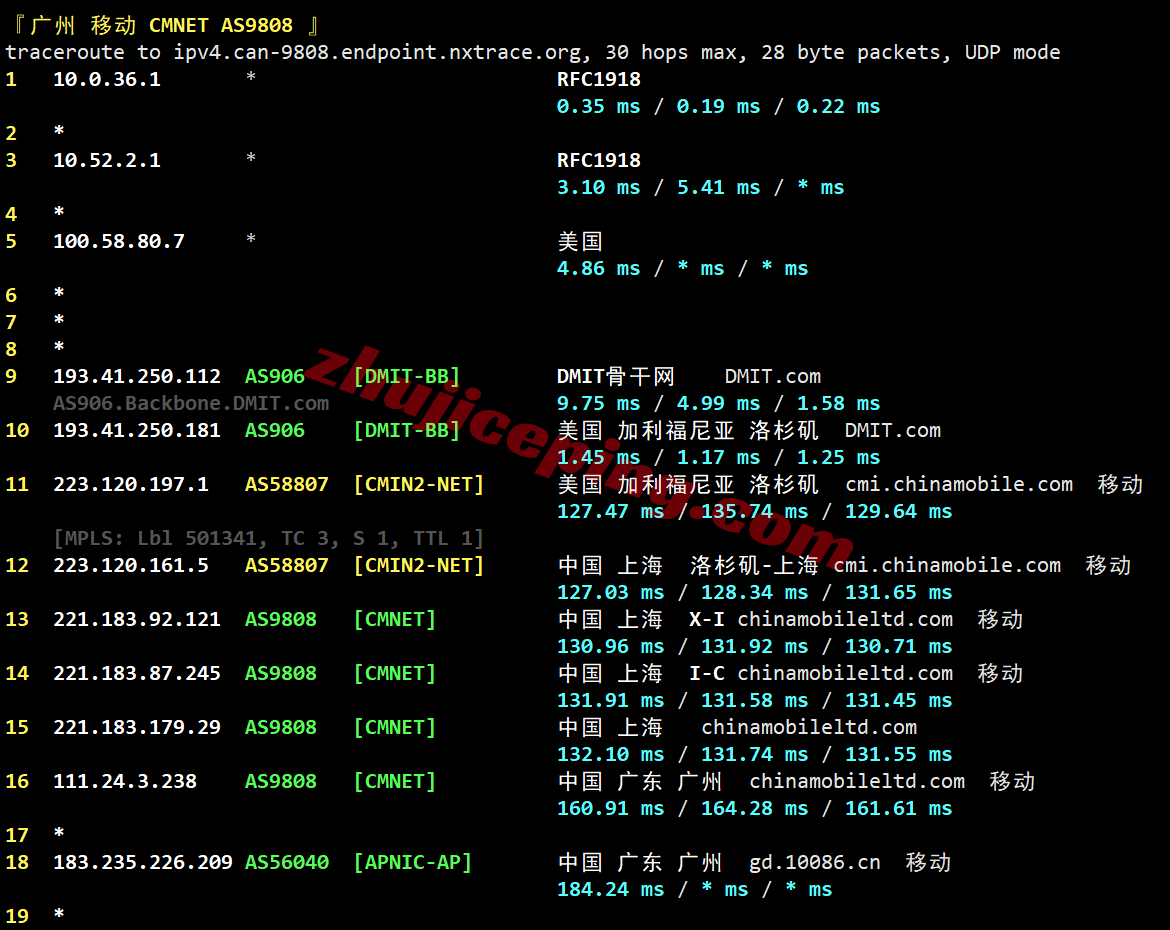
Task: Click IP address 223.120.161.5
Action: tap(131, 566)
